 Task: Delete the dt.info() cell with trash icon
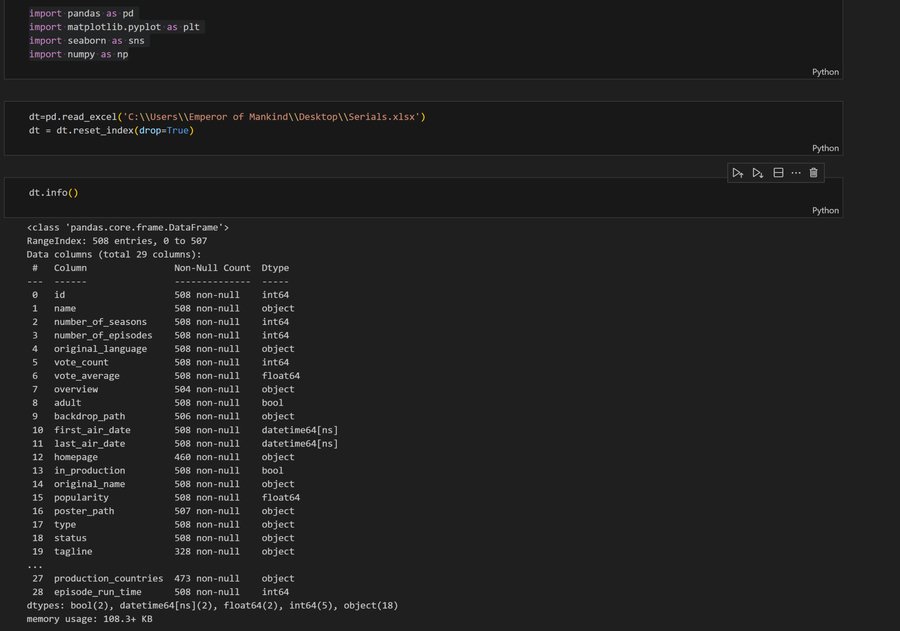coord(814,173)
